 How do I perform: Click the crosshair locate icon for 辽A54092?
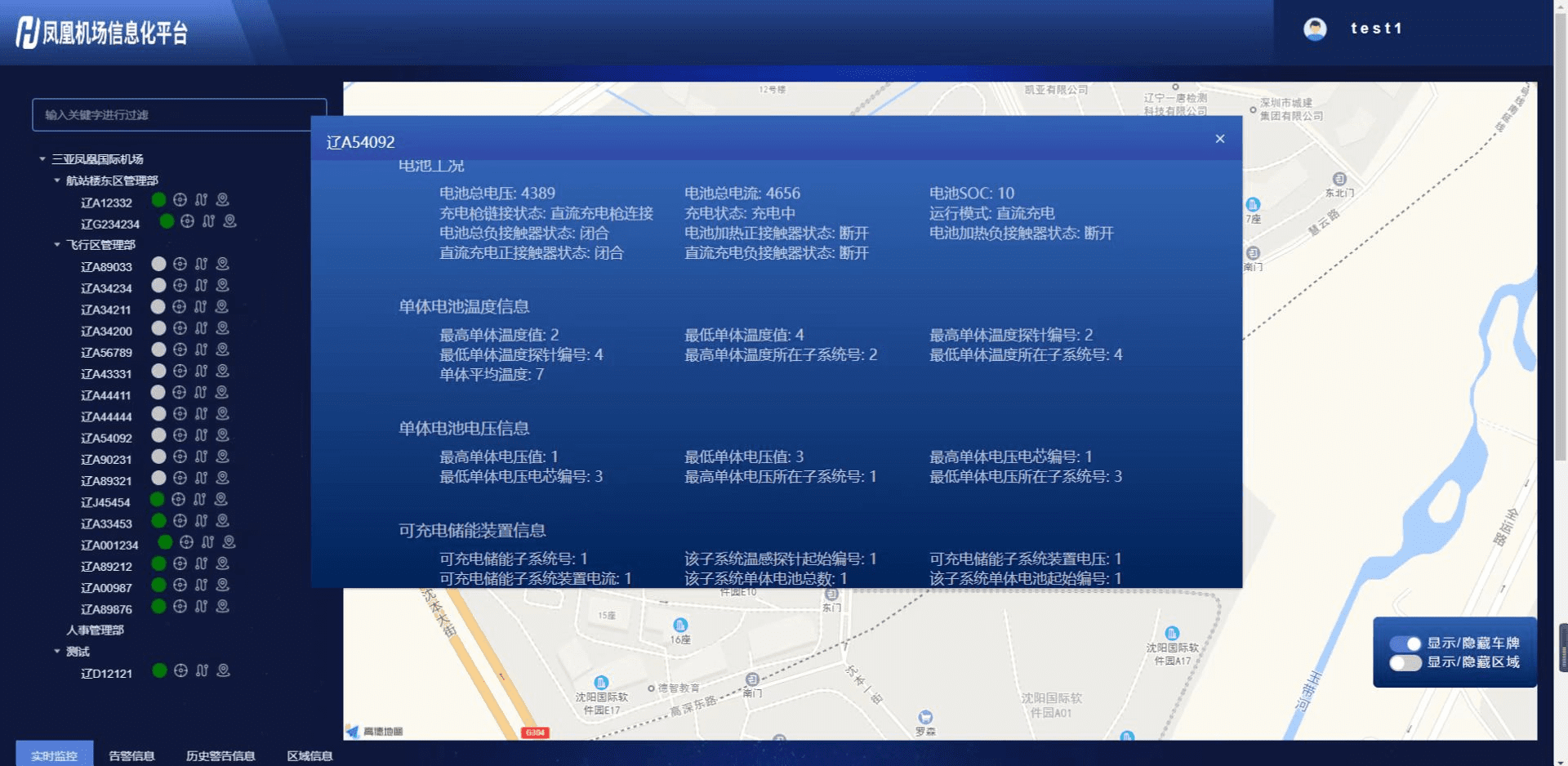[x=180, y=435]
